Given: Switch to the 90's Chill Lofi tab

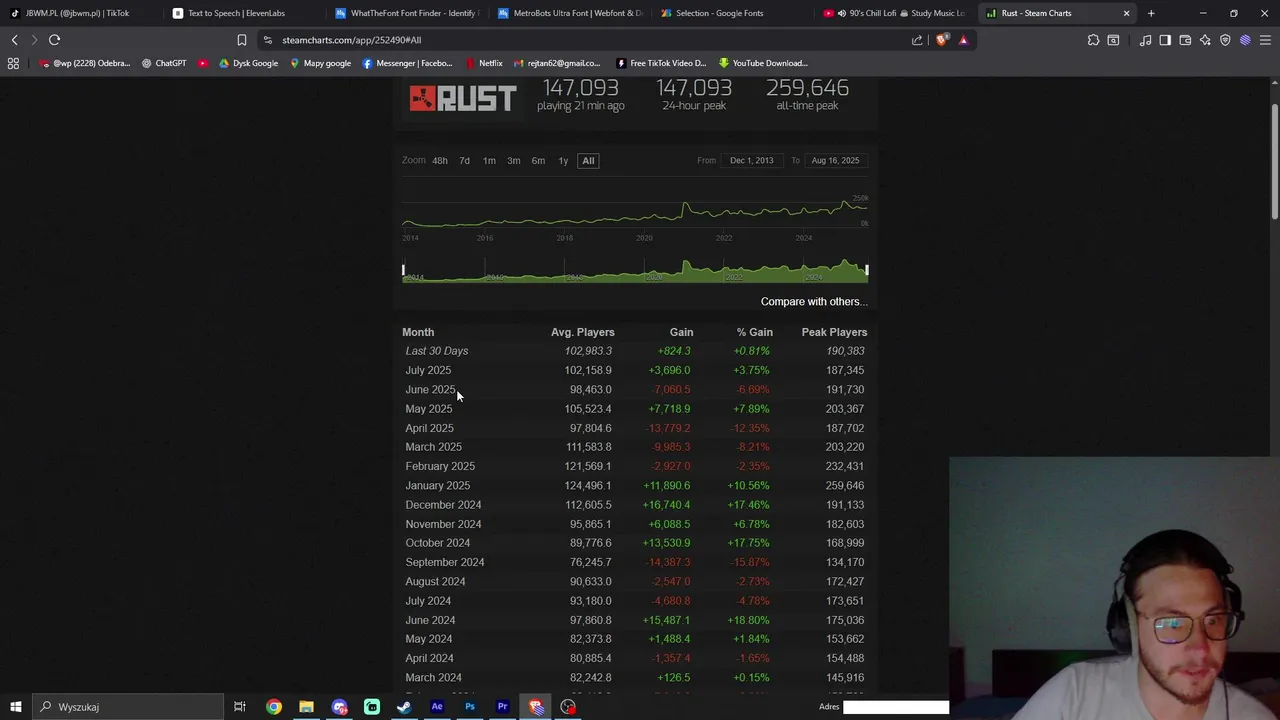Looking at the screenshot, I should coord(895,13).
